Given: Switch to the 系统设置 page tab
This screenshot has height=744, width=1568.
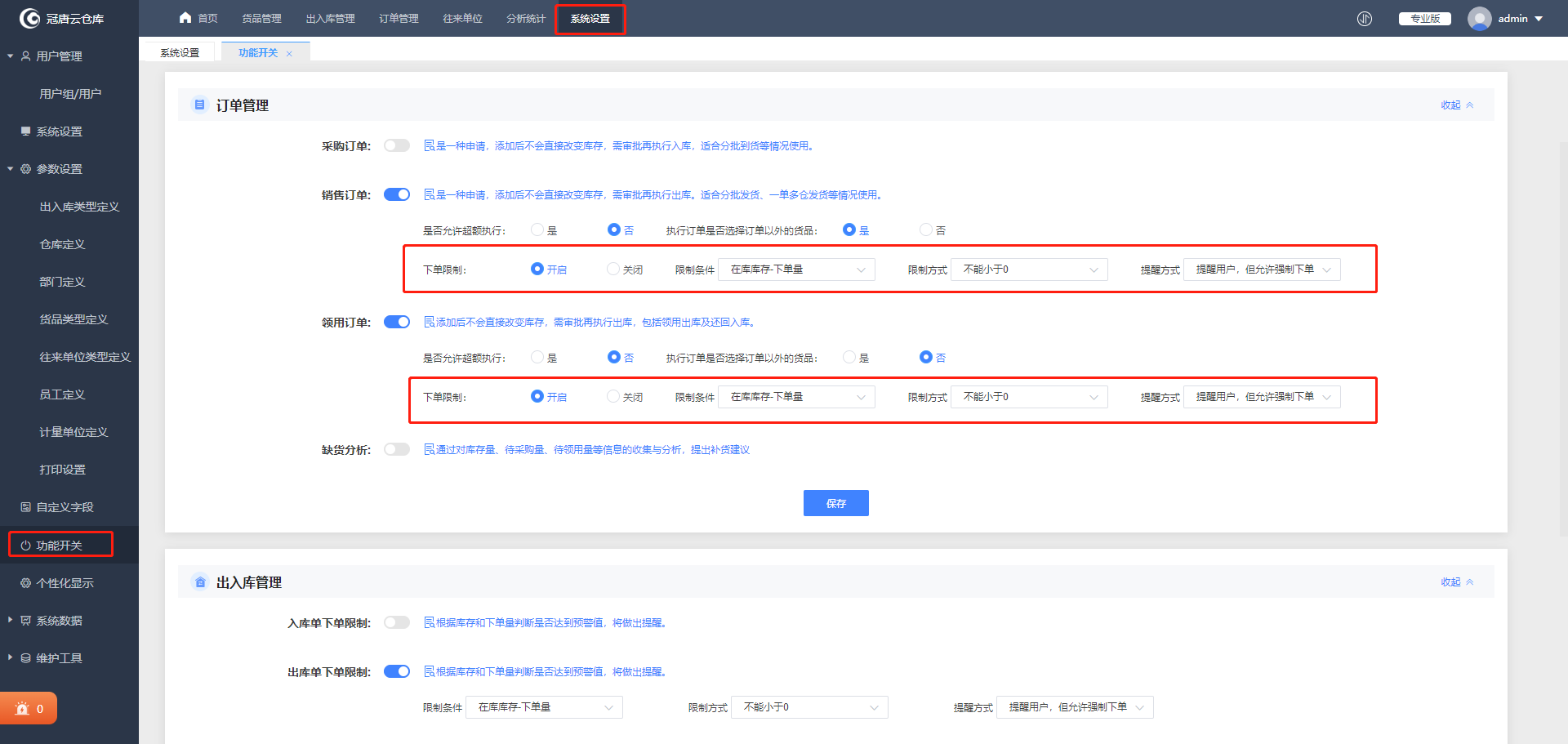Looking at the screenshot, I should (x=180, y=53).
